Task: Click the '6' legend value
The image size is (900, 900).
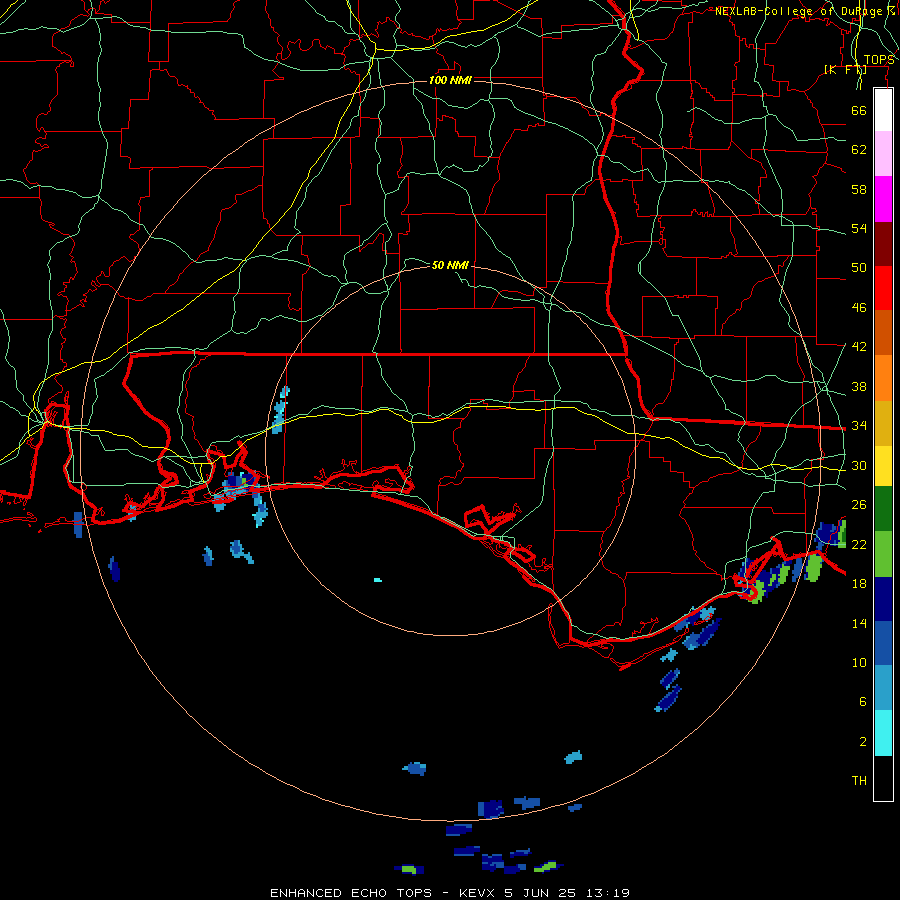Action: pyautogui.click(x=863, y=702)
